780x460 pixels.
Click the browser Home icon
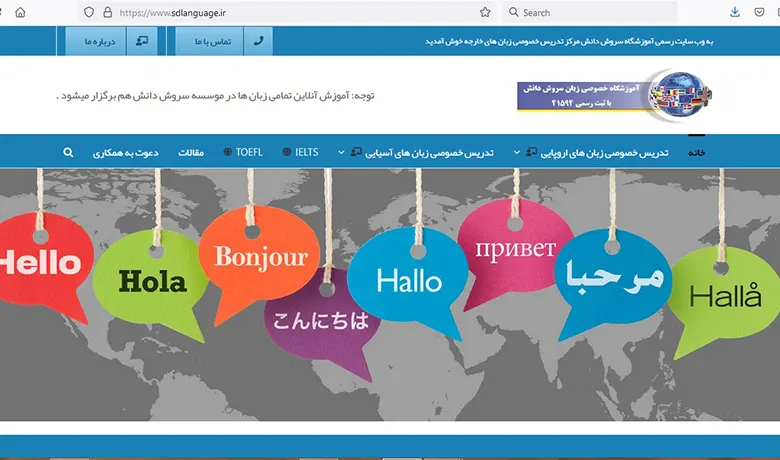point(20,12)
